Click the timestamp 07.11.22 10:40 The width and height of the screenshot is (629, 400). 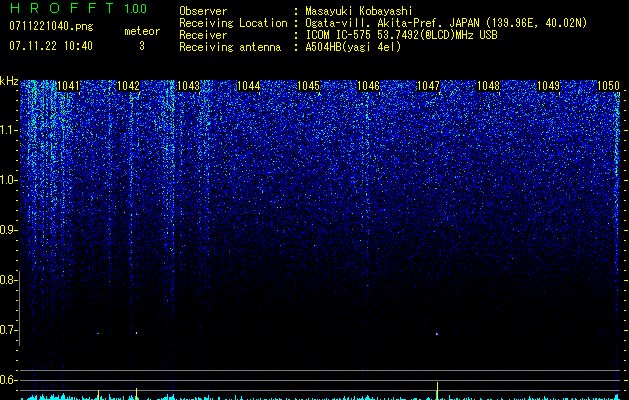point(51,46)
